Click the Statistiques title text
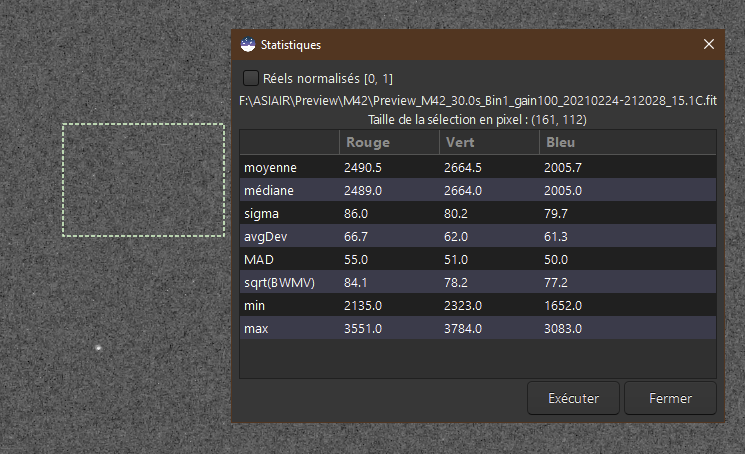Screen dimensions: 745x454 (291, 45)
